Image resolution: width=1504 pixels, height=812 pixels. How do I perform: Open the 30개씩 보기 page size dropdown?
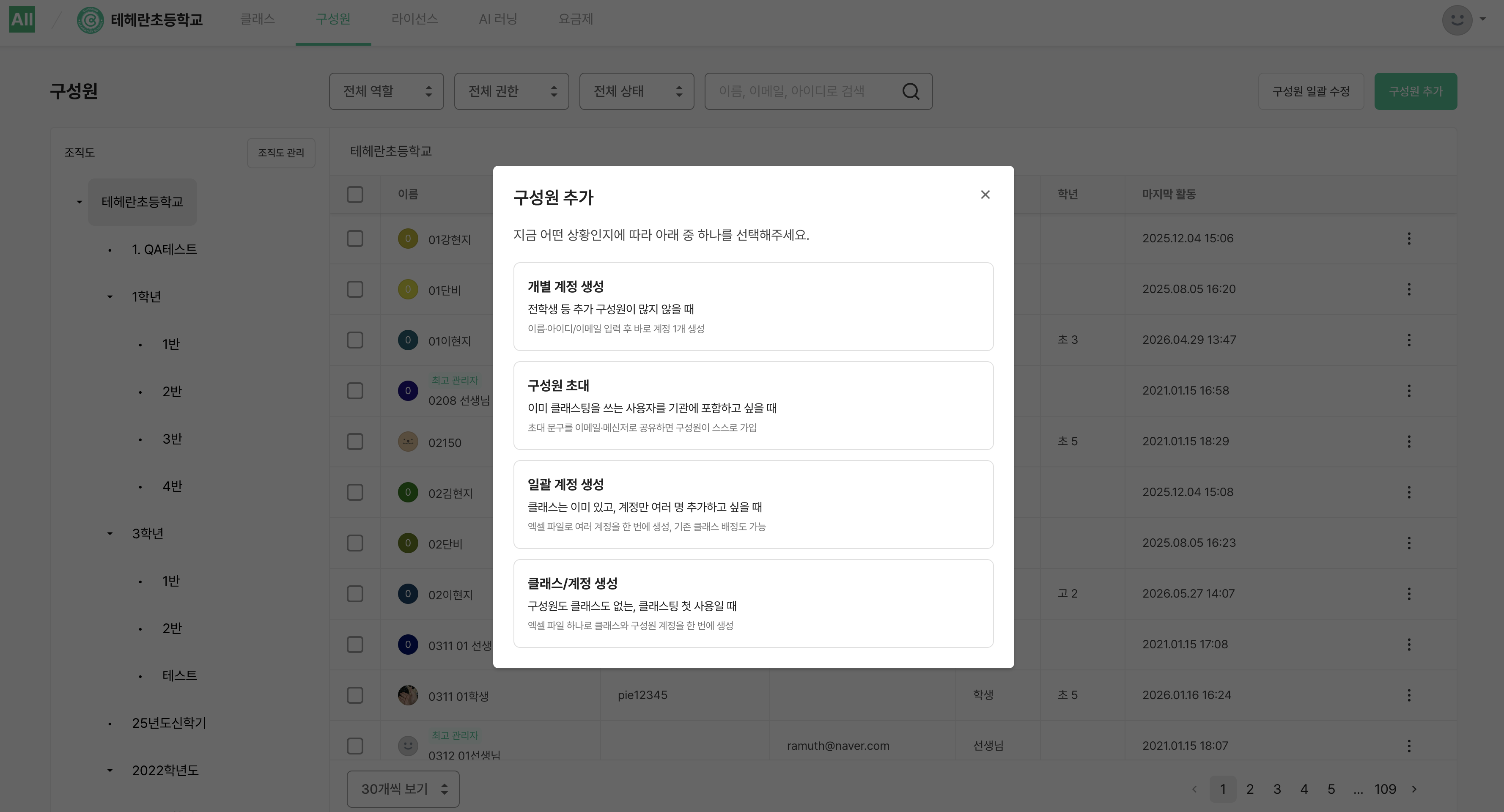pos(403,789)
